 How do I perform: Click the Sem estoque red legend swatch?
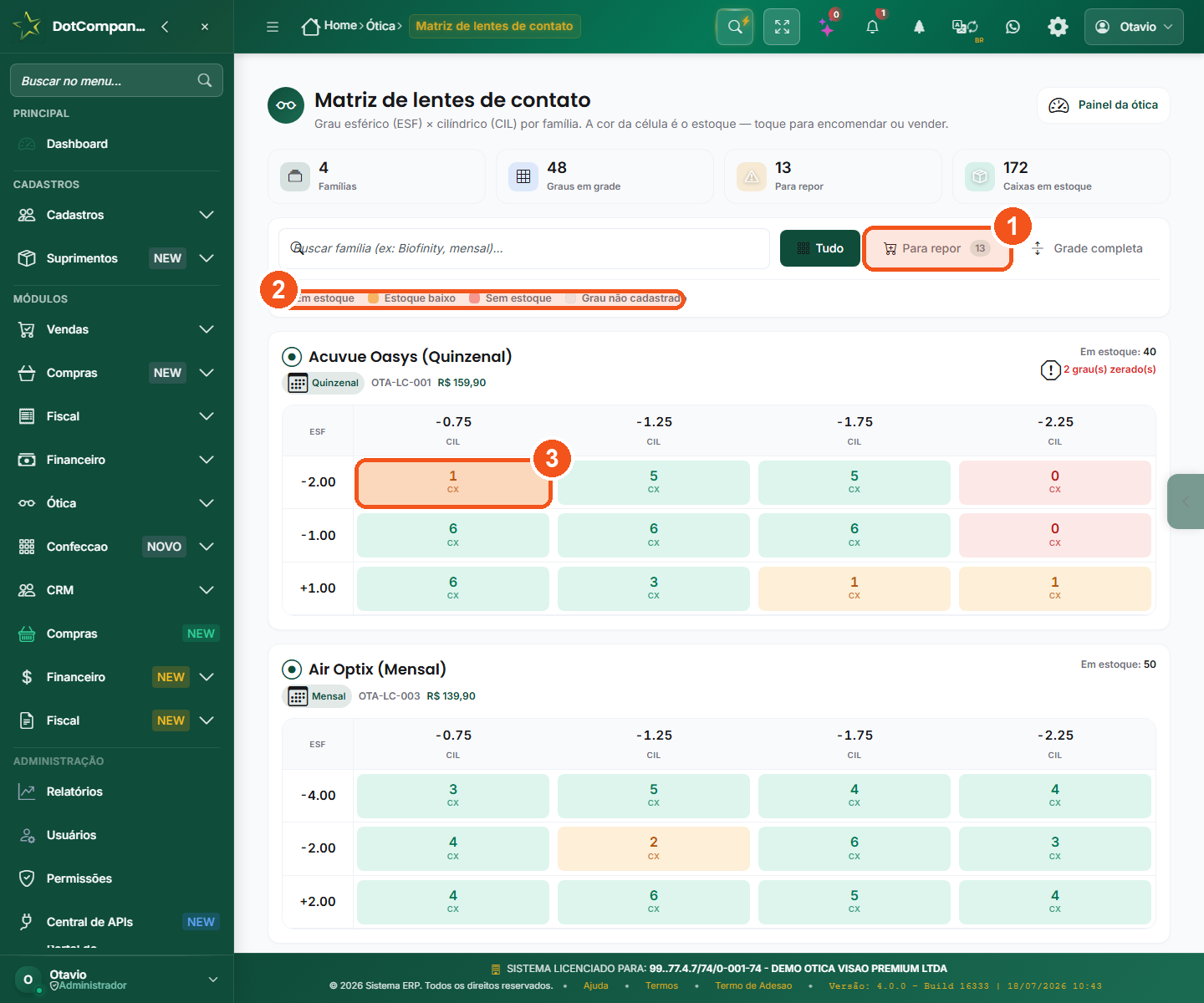(475, 298)
